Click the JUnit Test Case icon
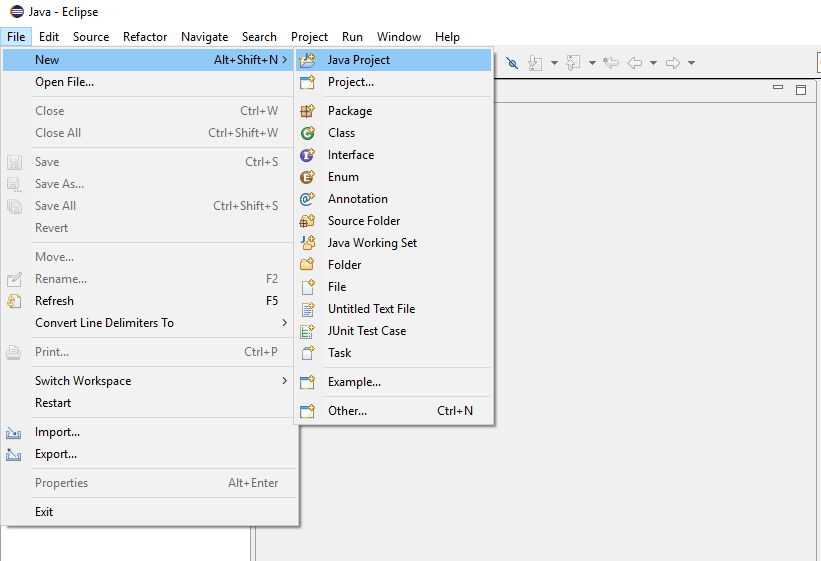The width and height of the screenshot is (821, 561). click(x=307, y=331)
